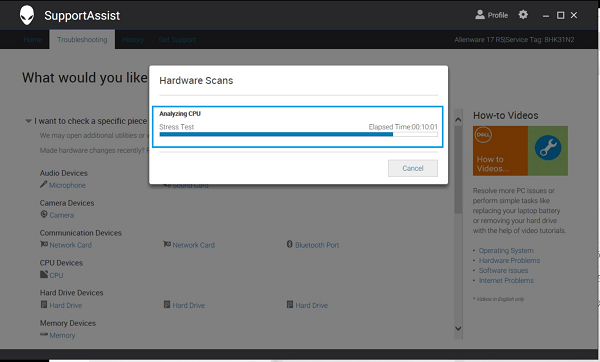This screenshot has width=600, height=362.
Task: Open the History tab
Action: (133, 39)
